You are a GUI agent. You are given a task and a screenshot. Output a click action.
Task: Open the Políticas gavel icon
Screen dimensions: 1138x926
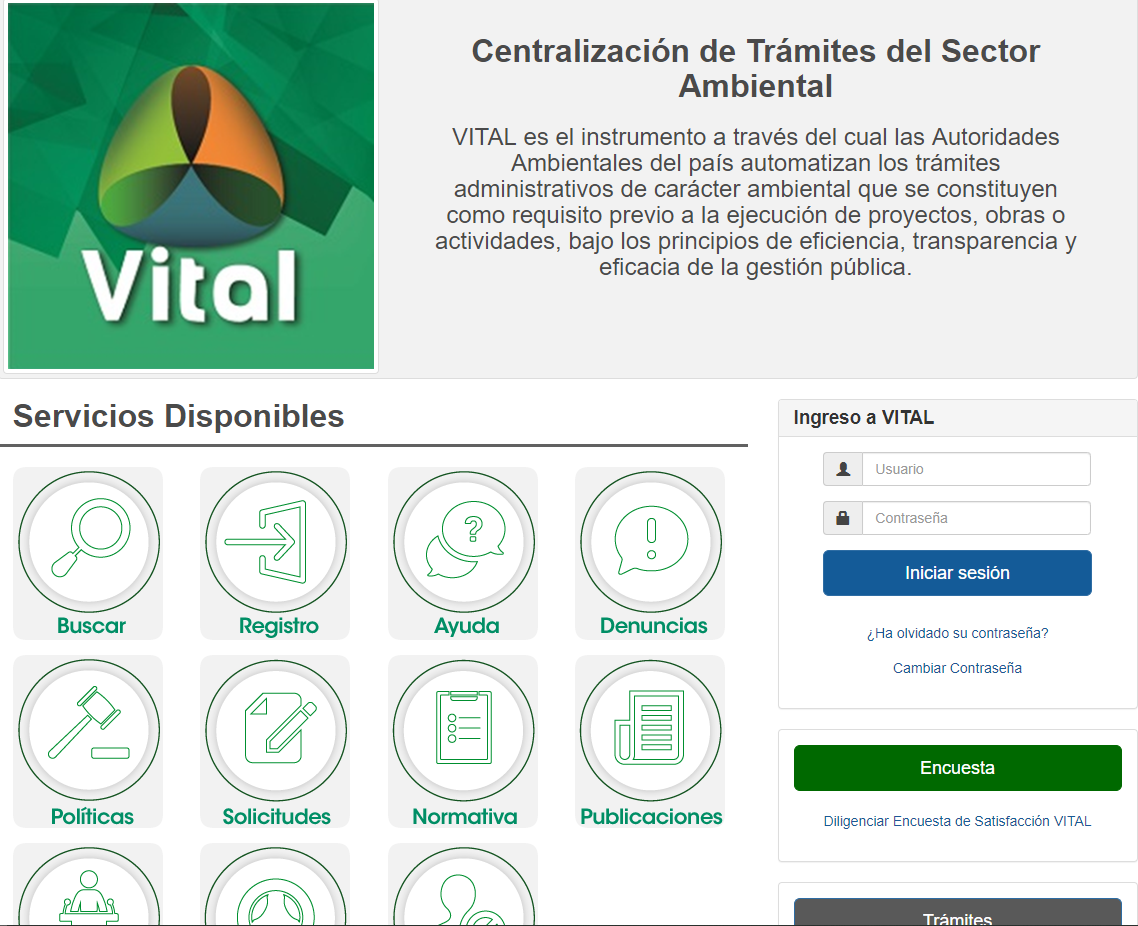(x=89, y=730)
